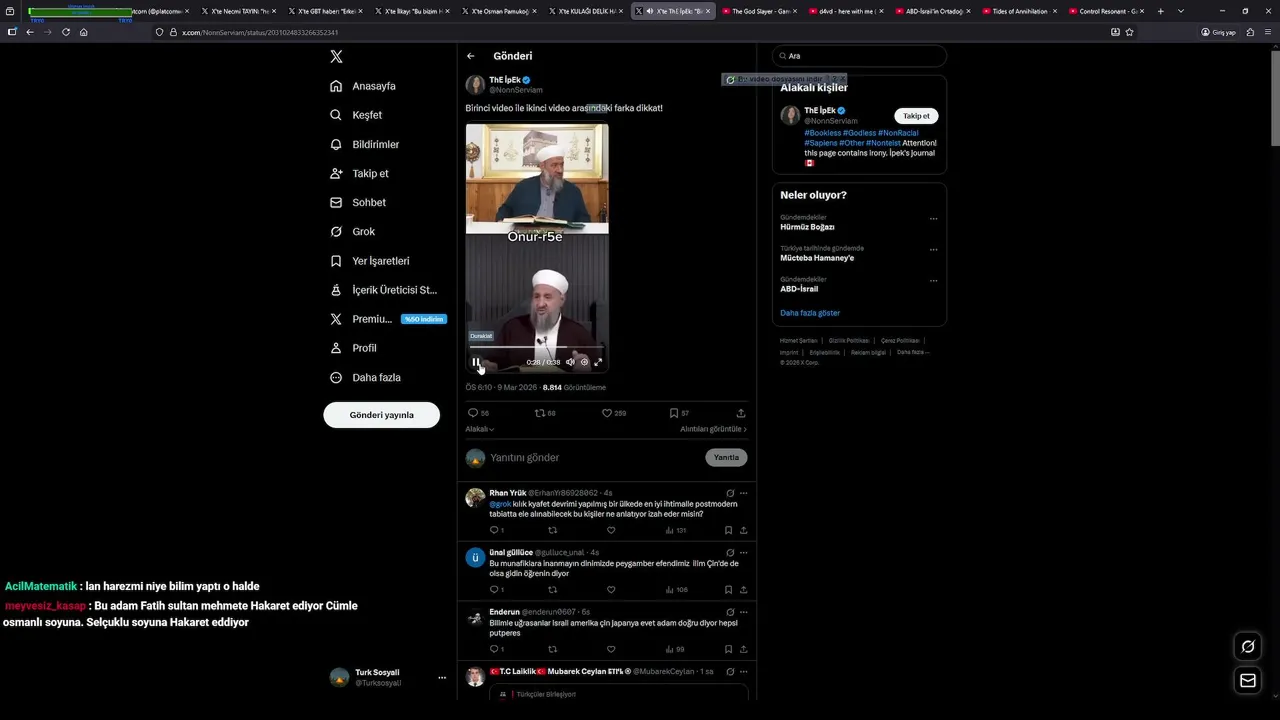
Task: Mute the video sound
Action: pyautogui.click(x=570, y=362)
